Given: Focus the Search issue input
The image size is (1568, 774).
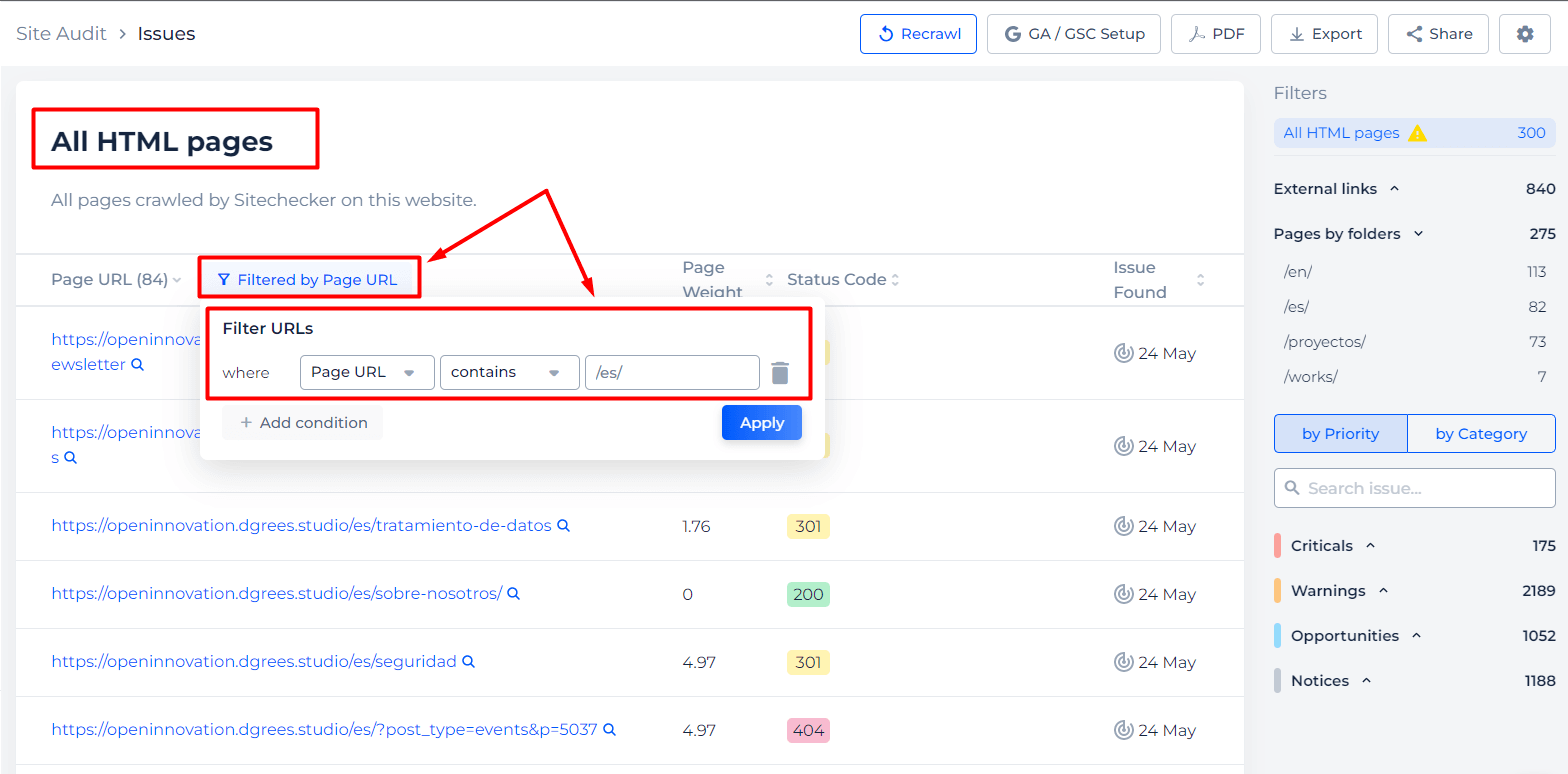Looking at the screenshot, I should [x=1415, y=488].
